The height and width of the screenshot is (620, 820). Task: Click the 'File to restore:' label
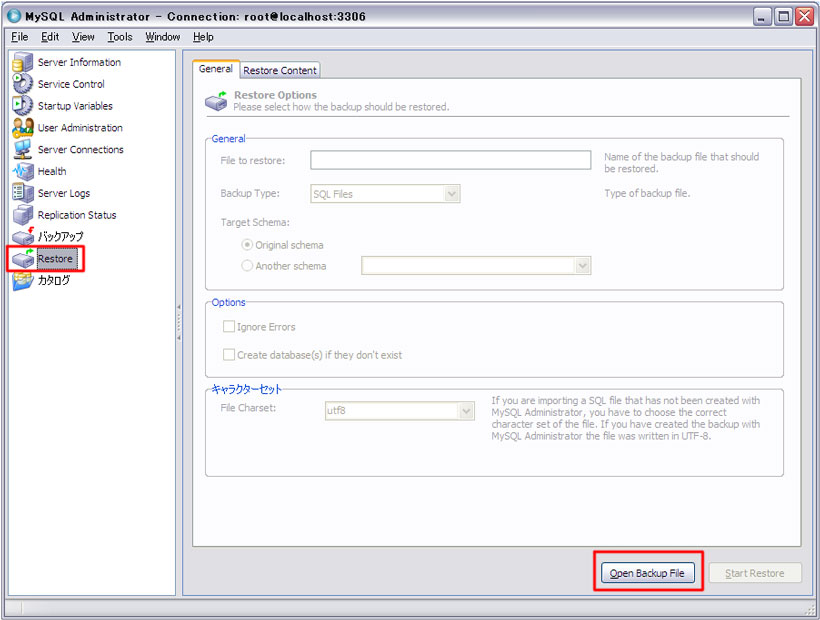pos(253,160)
